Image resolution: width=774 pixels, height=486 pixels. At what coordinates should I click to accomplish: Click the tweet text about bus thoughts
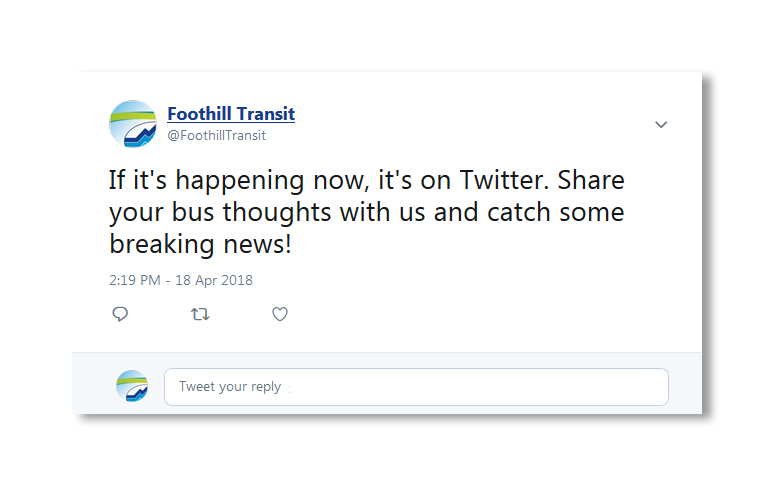click(x=366, y=213)
